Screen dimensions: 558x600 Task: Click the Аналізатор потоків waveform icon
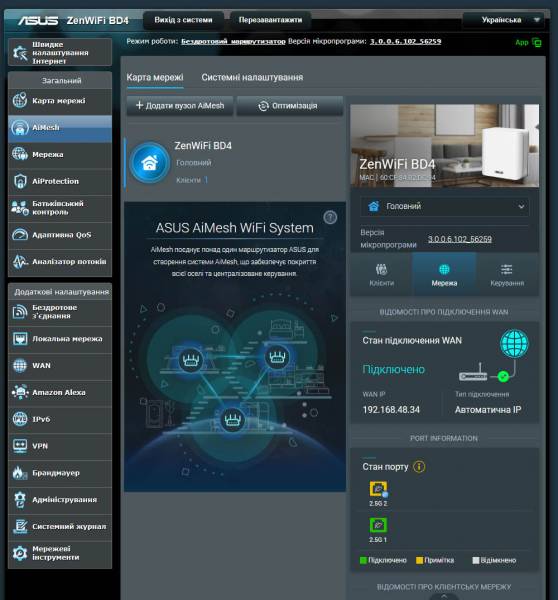[x=20, y=261]
